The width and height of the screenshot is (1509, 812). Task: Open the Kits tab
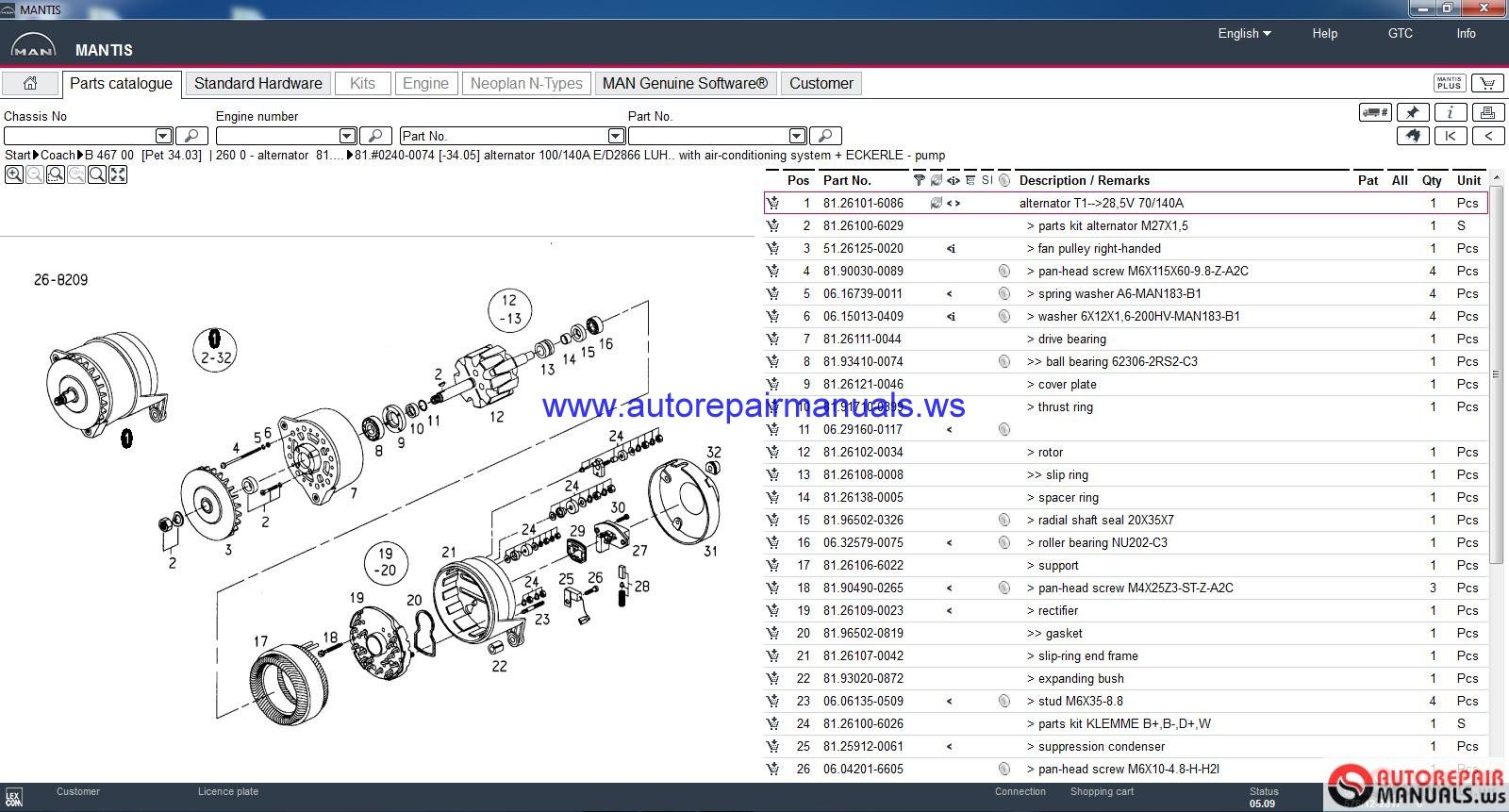point(362,83)
